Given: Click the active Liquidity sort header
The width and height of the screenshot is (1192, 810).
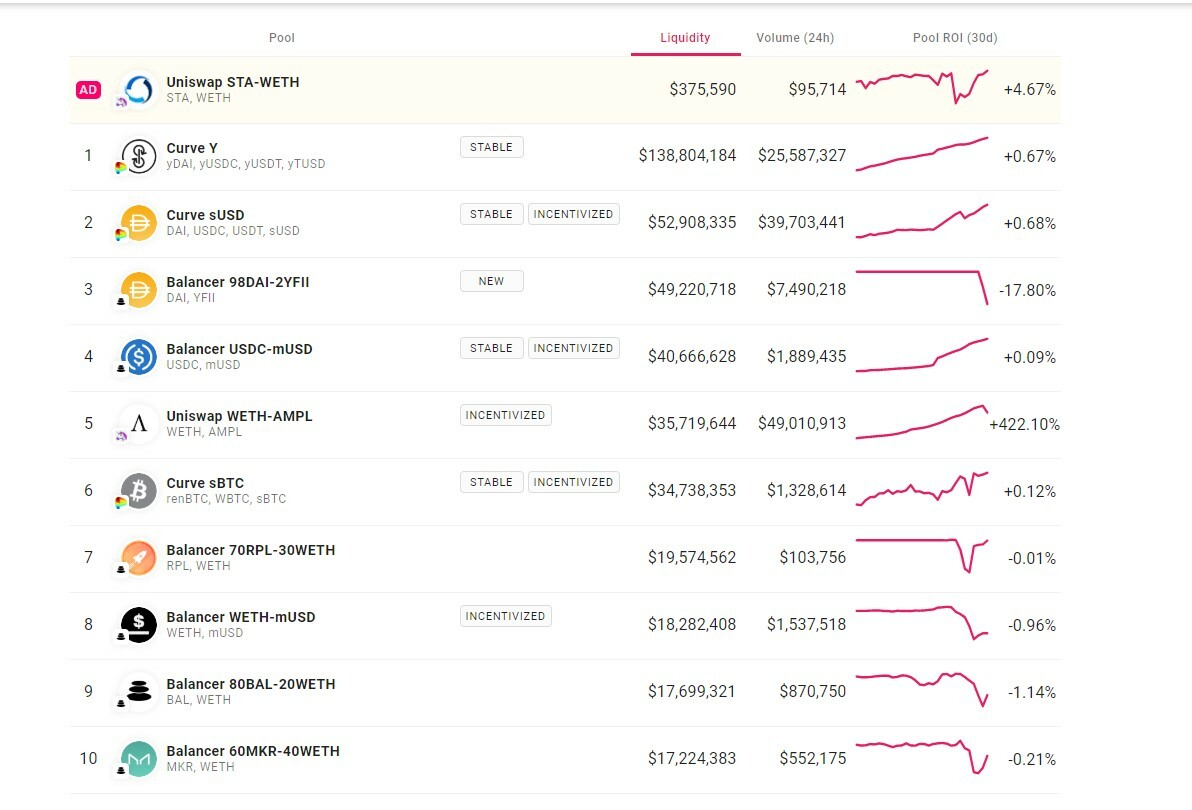Looking at the screenshot, I should click(685, 37).
